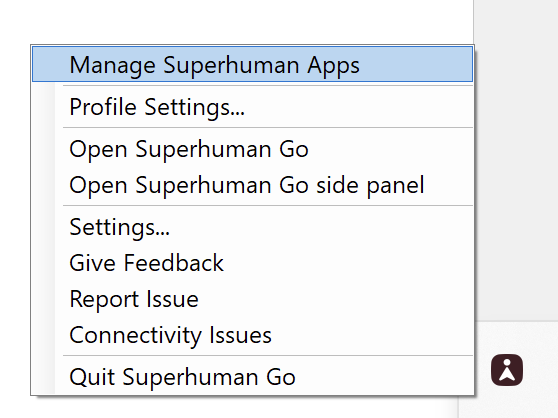File a bug via Report Issue
This screenshot has height=418, width=558.
click(252, 299)
